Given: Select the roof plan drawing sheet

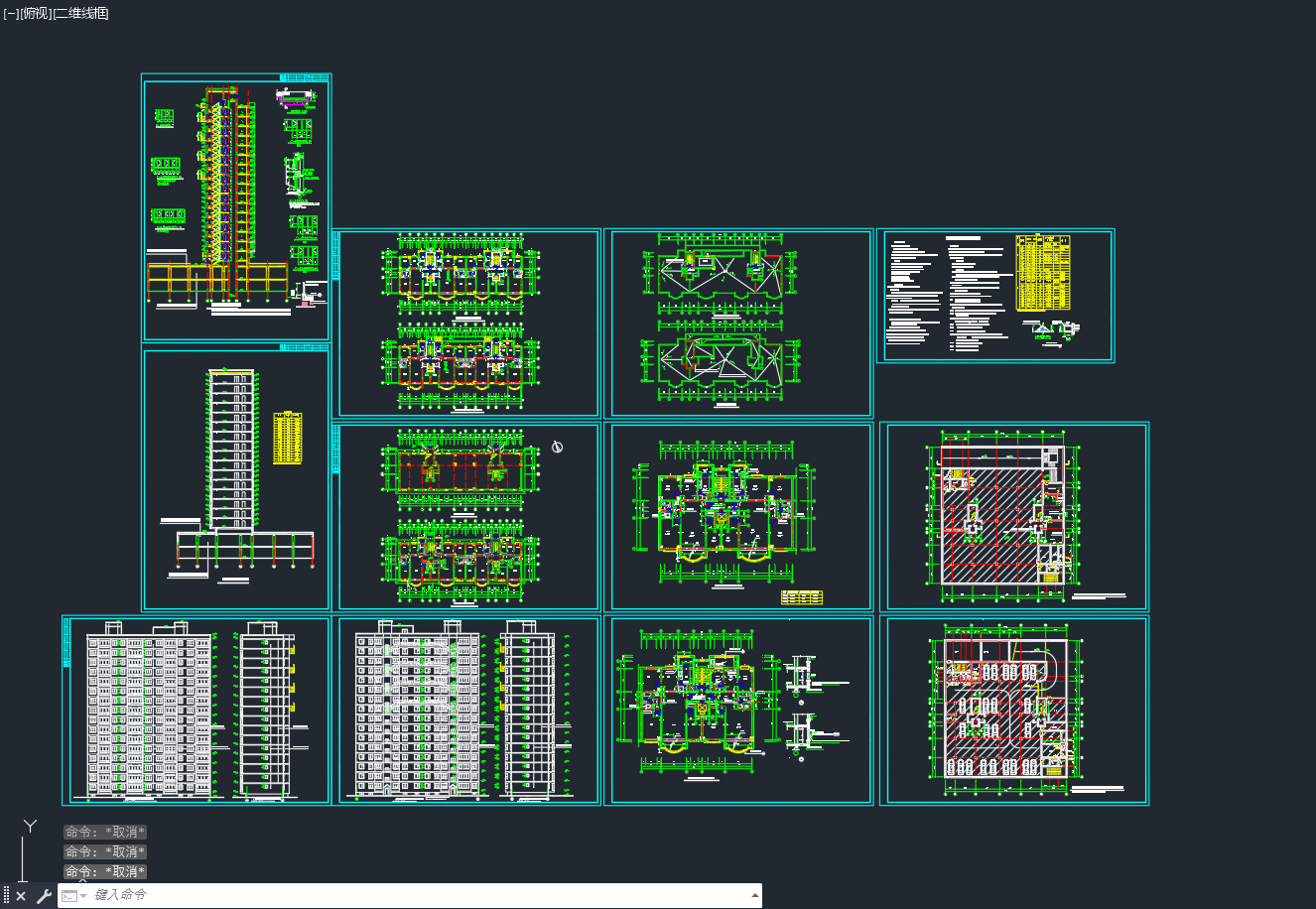Looking at the screenshot, I should 738,324.
